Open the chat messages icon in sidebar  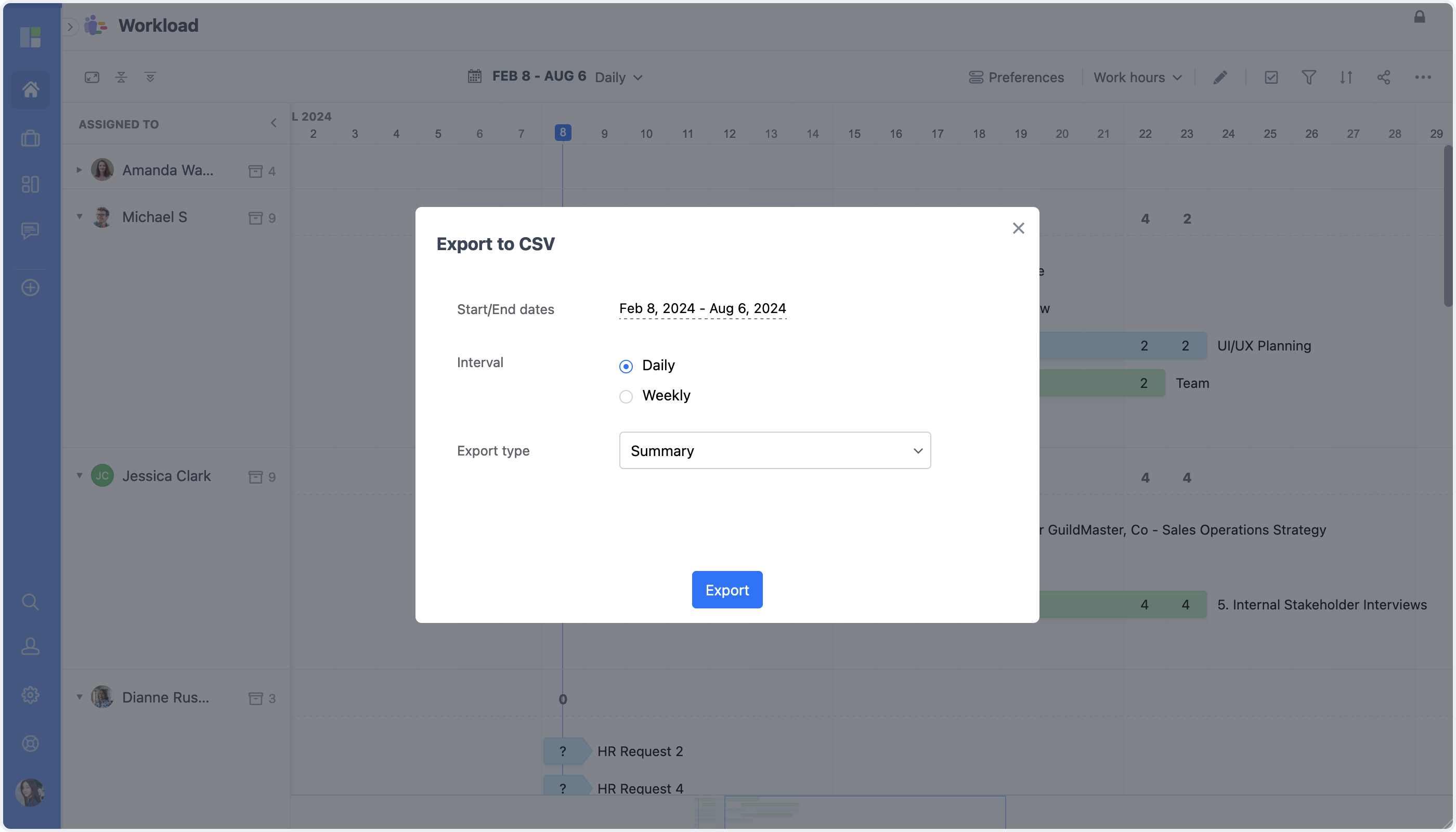pos(30,231)
